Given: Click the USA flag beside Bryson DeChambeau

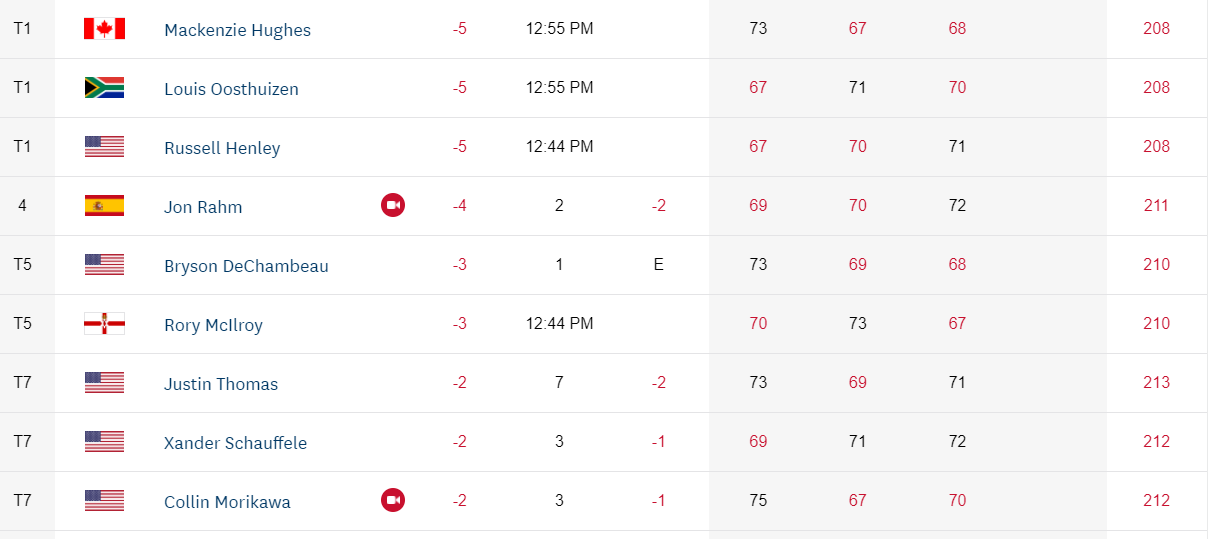Looking at the screenshot, I should (x=104, y=265).
